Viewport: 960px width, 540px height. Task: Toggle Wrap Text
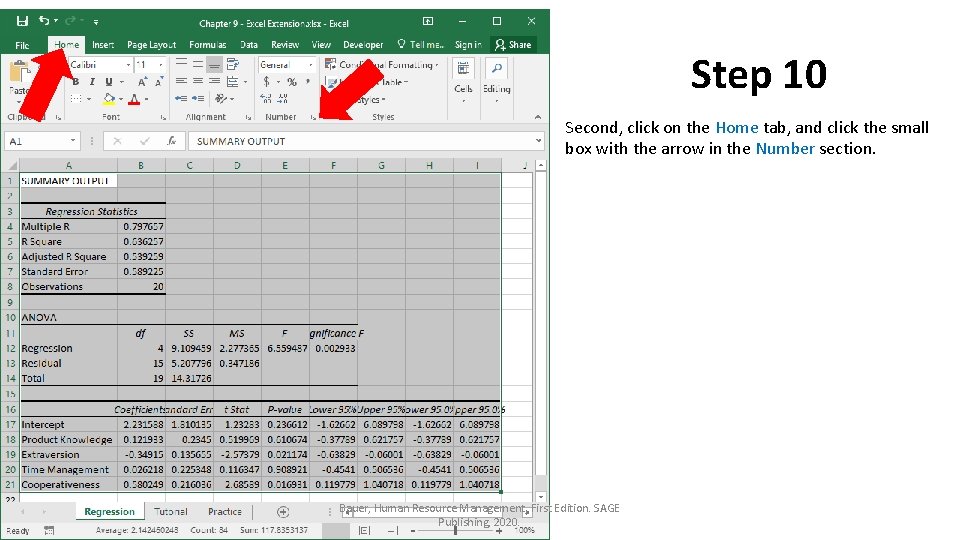click(x=233, y=64)
